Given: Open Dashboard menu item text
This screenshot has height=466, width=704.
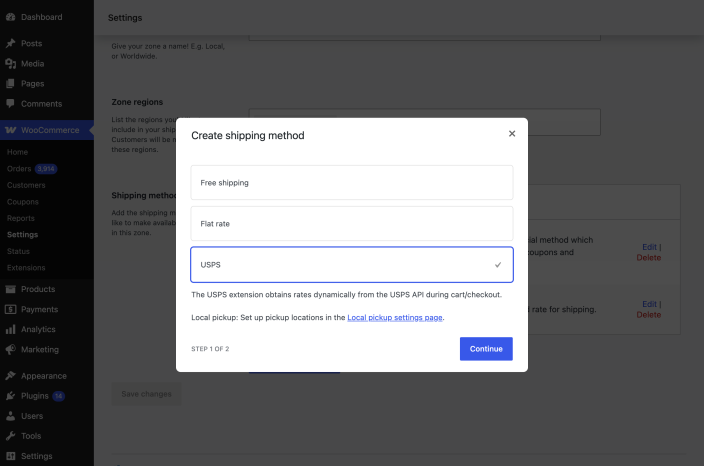Looking at the screenshot, I should (42, 17).
